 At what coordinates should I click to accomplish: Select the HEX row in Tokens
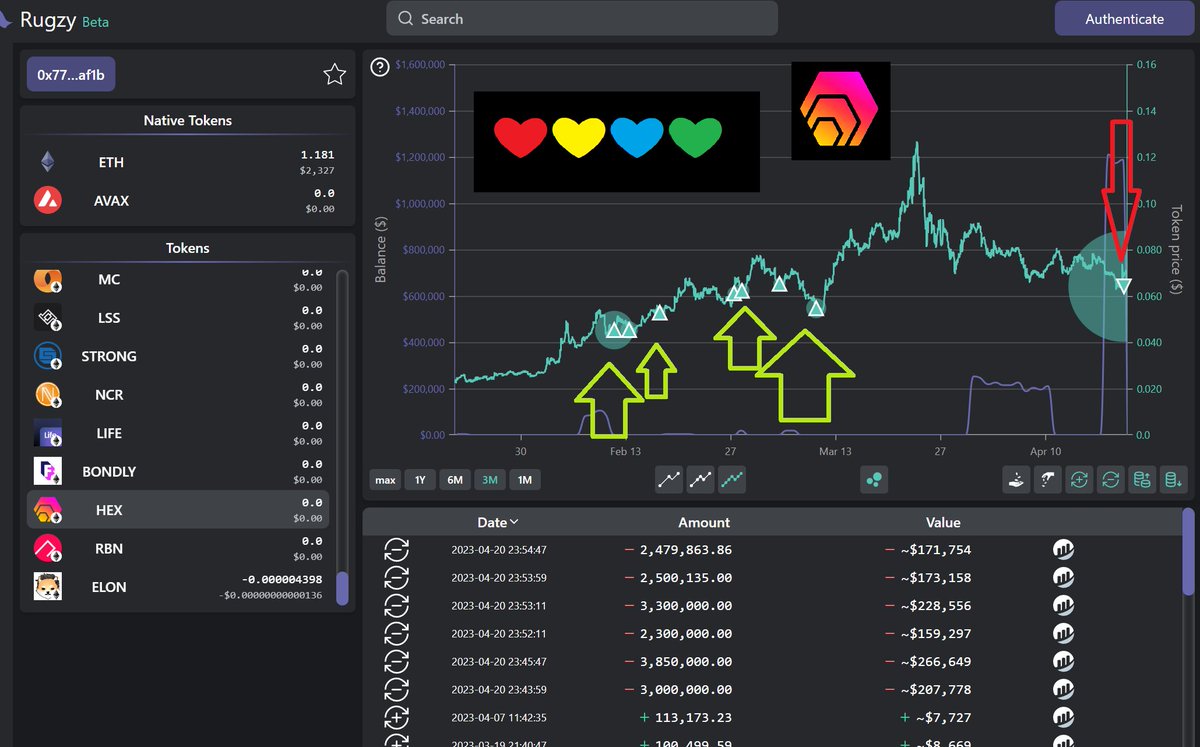(x=178, y=510)
